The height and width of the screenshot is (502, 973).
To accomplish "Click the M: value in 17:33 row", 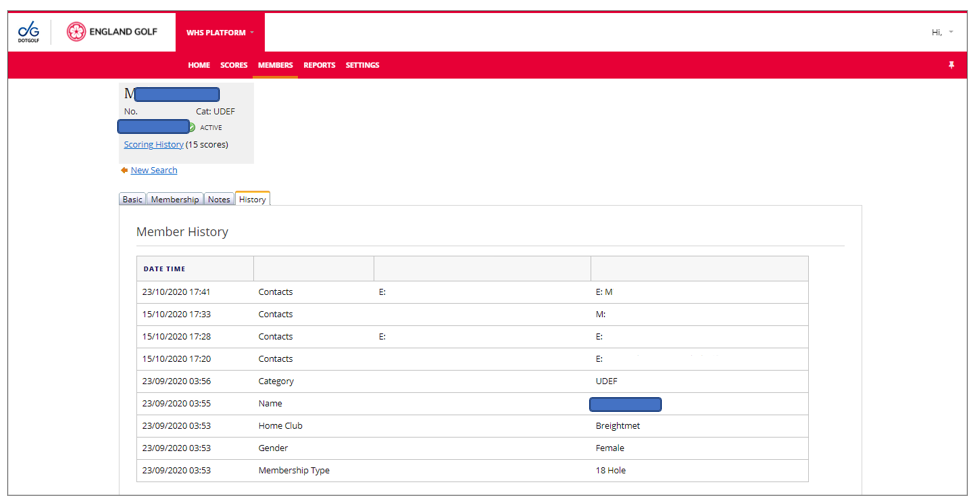I will pos(600,314).
